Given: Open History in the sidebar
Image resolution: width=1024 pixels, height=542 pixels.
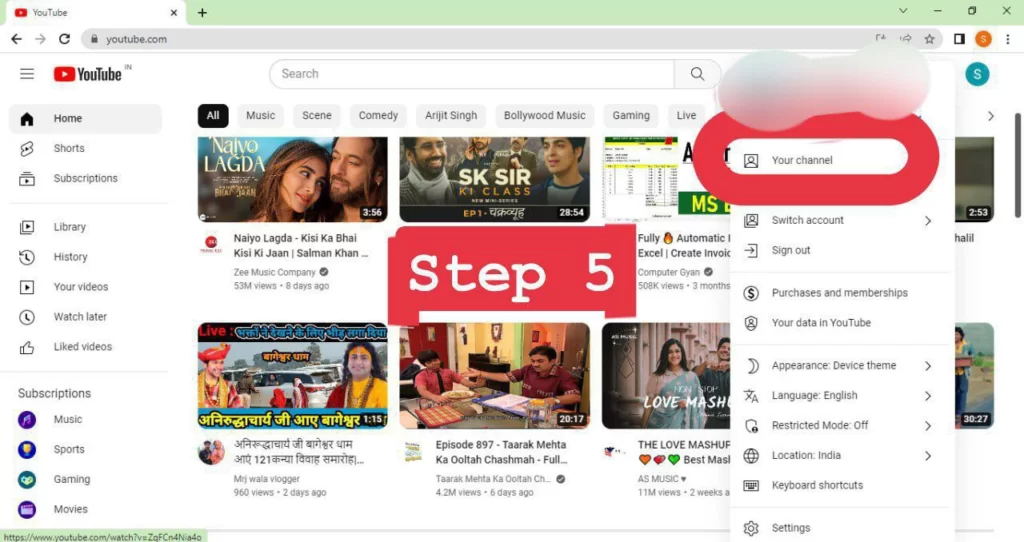Looking at the screenshot, I should point(86,257).
